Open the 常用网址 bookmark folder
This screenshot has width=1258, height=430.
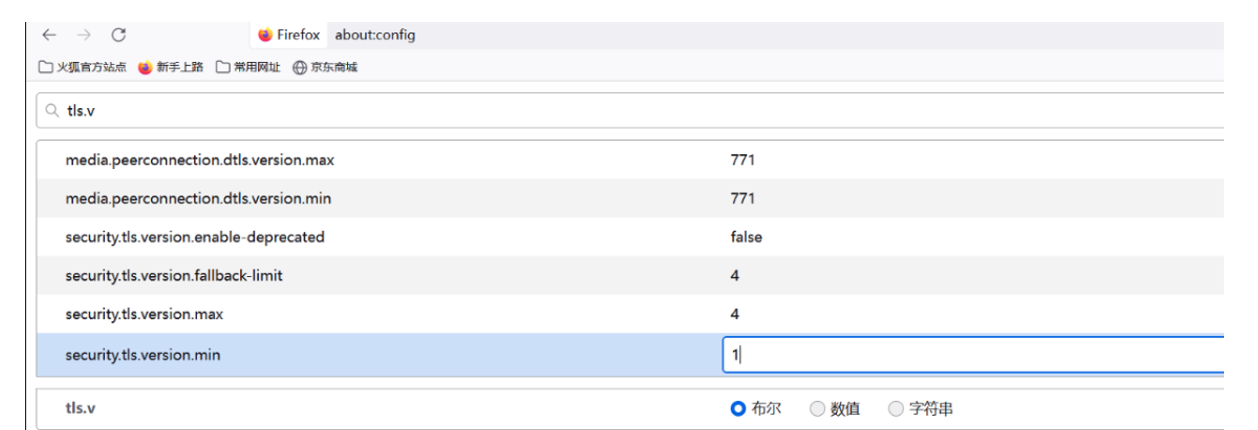(249, 67)
